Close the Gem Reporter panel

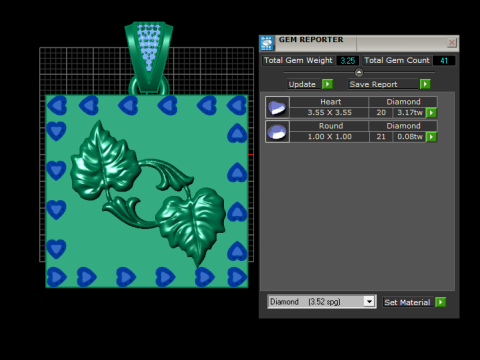click(452, 43)
